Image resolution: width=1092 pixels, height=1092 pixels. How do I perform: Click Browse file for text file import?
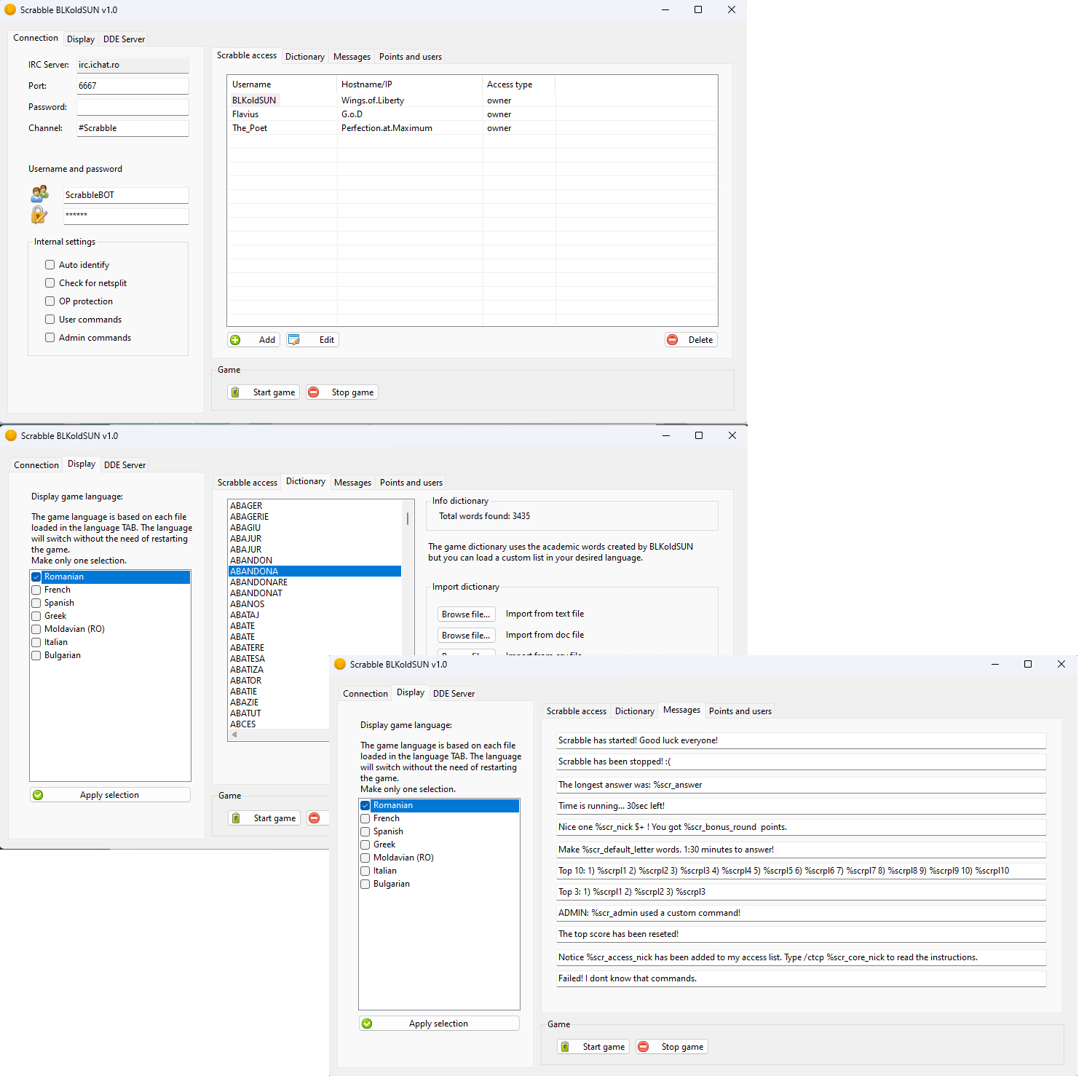(x=466, y=614)
